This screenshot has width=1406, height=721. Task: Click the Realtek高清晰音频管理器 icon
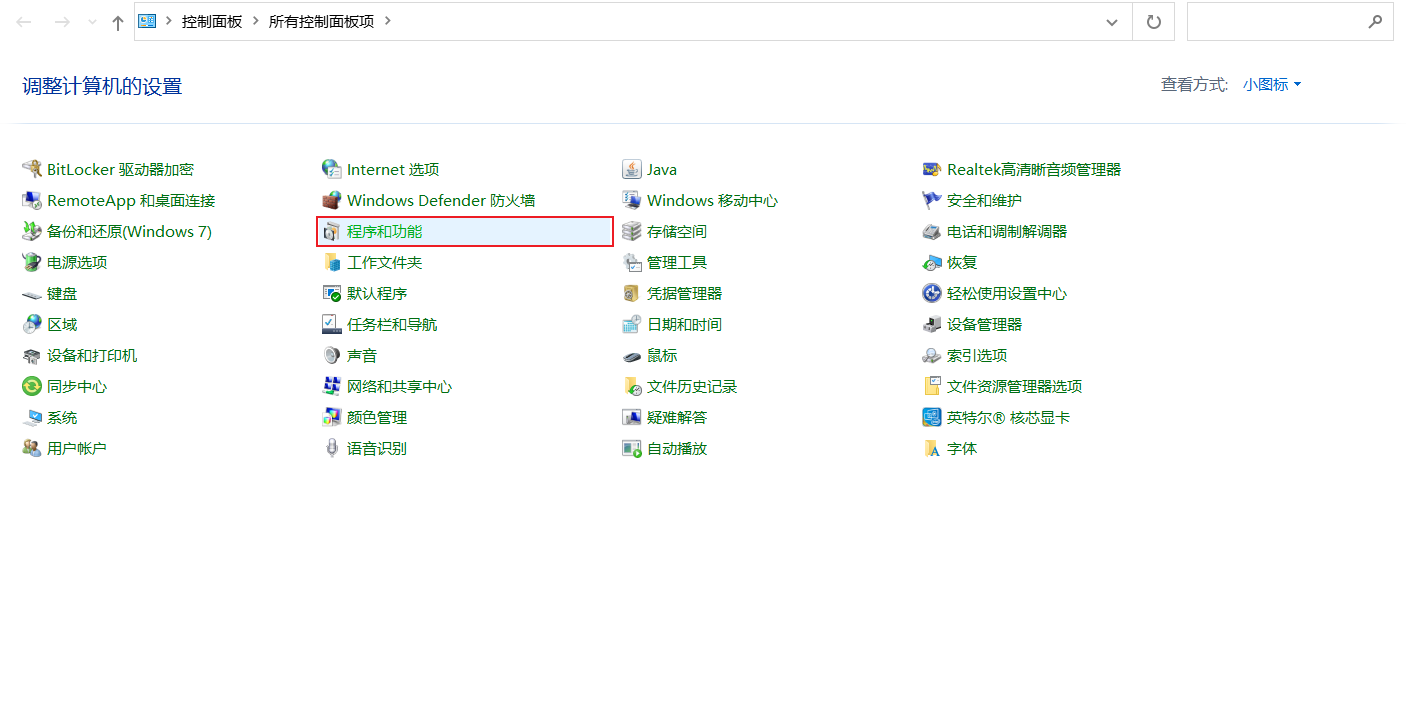point(932,170)
